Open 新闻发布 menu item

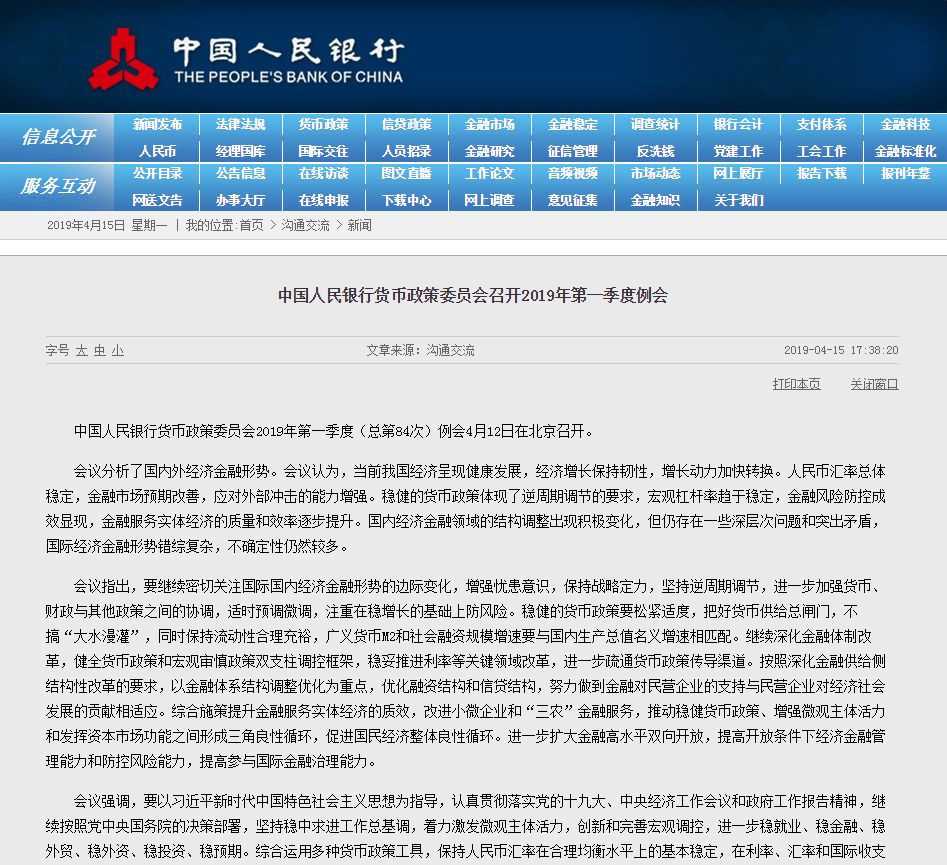click(158, 124)
